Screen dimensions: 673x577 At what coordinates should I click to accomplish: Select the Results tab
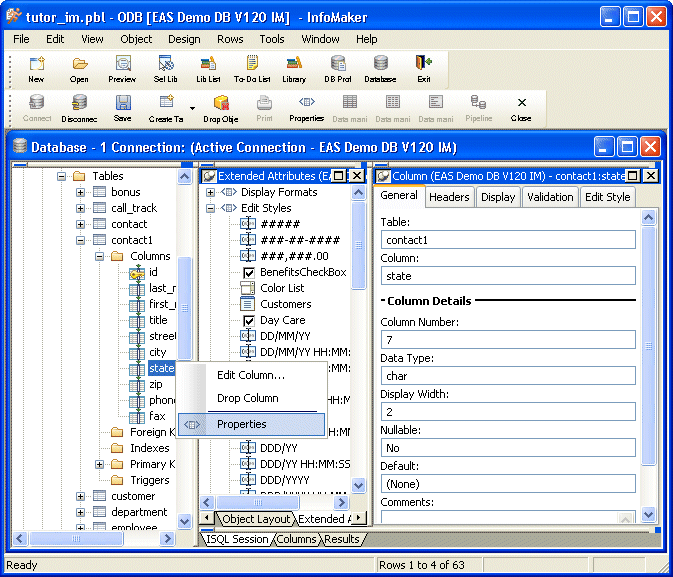coord(342,539)
